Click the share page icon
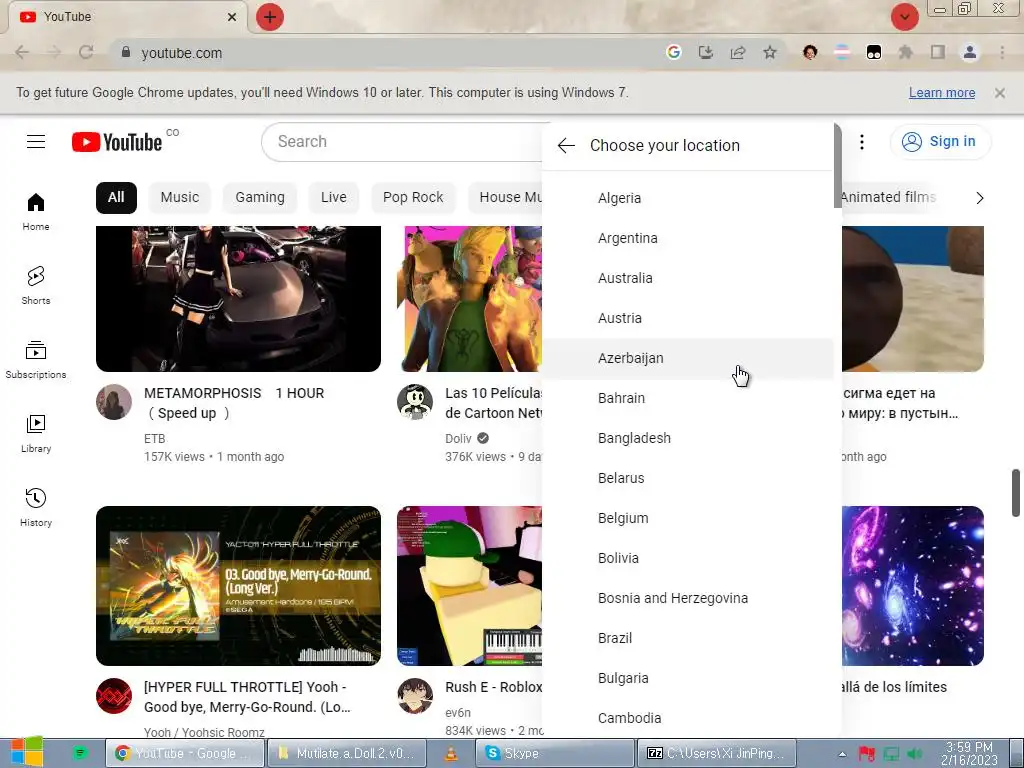Image resolution: width=1024 pixels, height=768 pixels. pos(738,52)
